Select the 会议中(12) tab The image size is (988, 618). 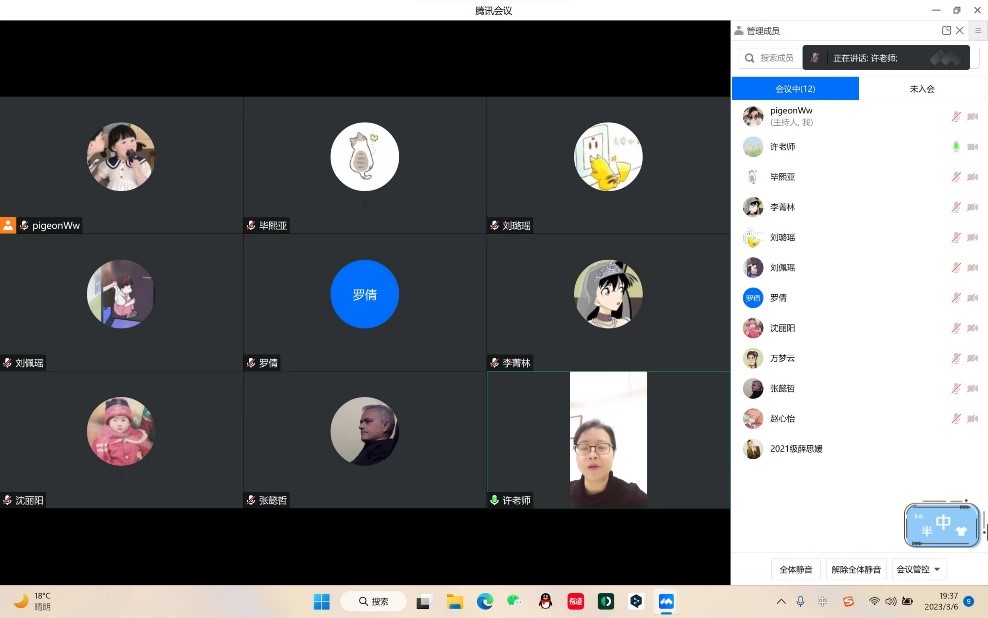coord(795,89)
